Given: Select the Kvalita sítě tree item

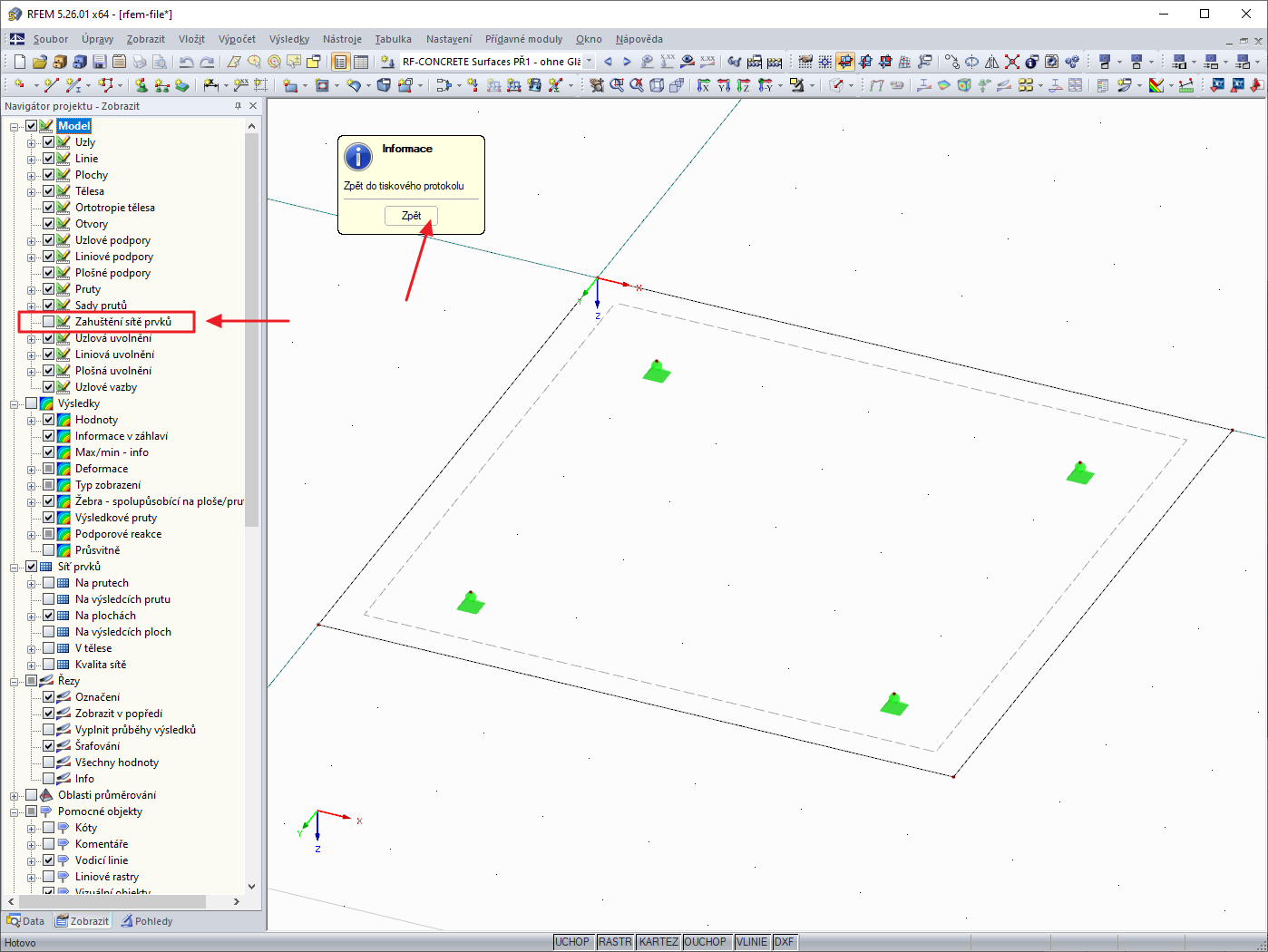Looking at the screenshot, I should pyautogui.click(x=101, y=665).
